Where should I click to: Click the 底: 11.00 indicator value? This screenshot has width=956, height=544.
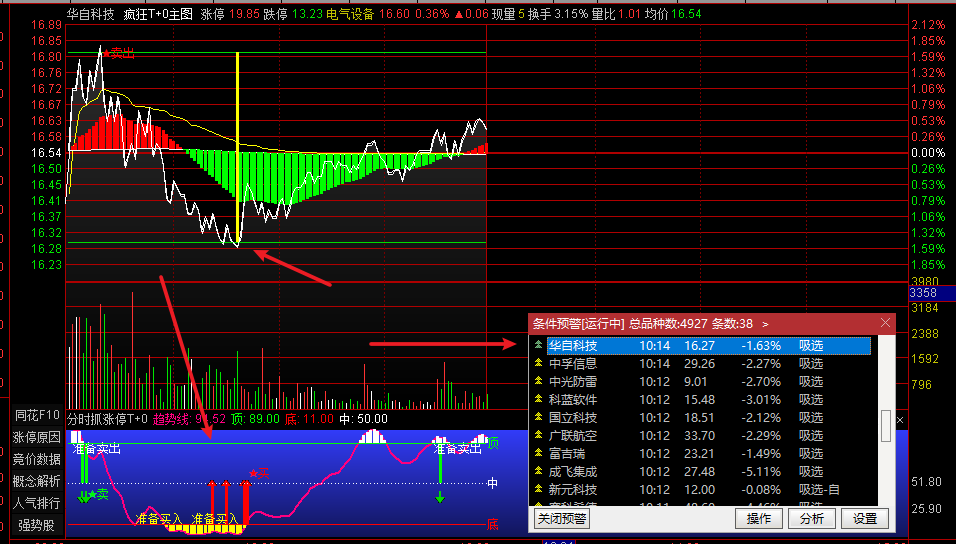pos(309,419)
